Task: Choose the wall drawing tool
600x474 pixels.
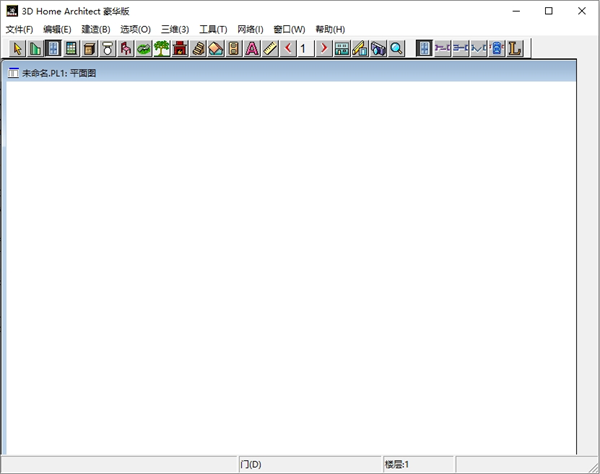Action: [x=35, y=48]
